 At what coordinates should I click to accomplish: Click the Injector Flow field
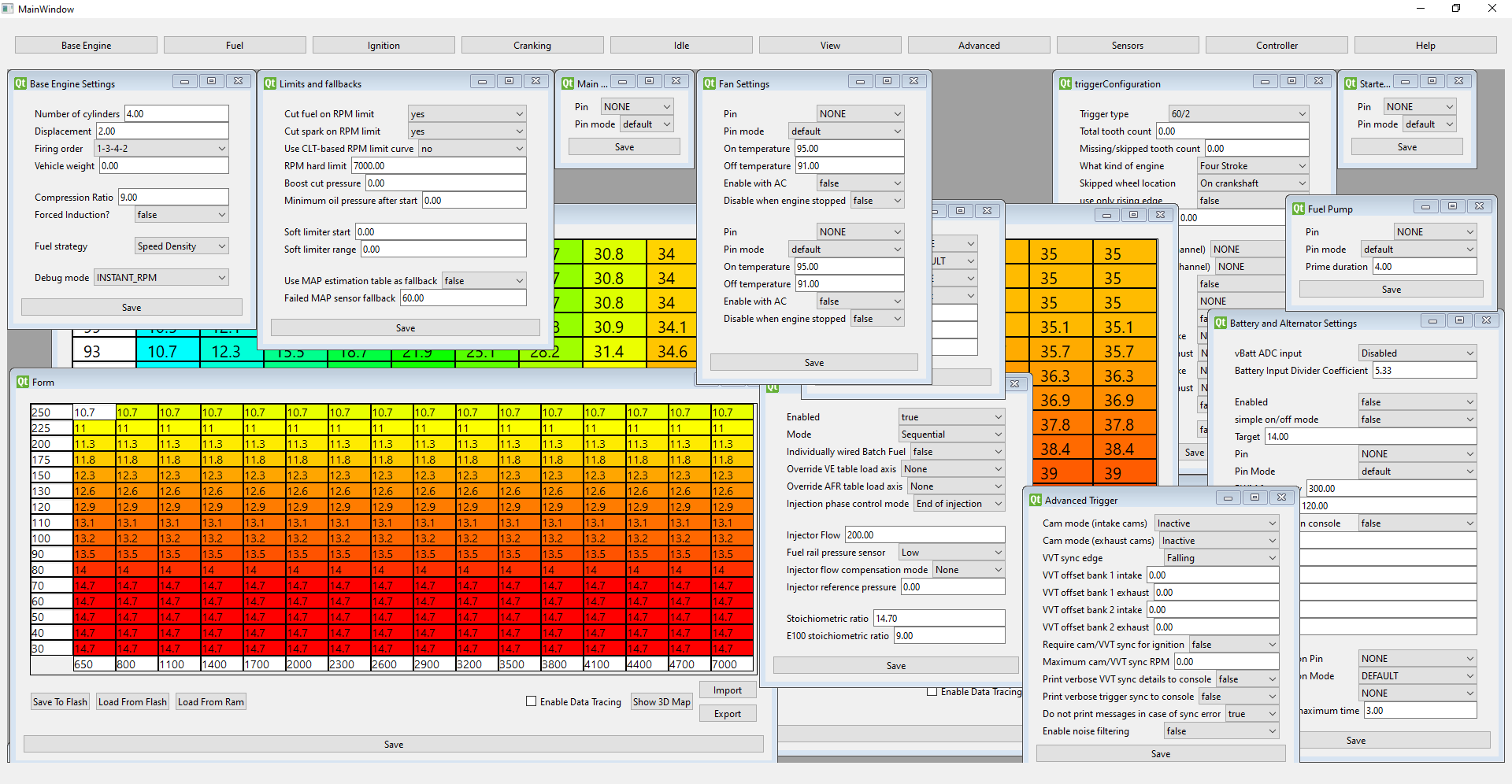pyautogui.click(x=925, y=535)
